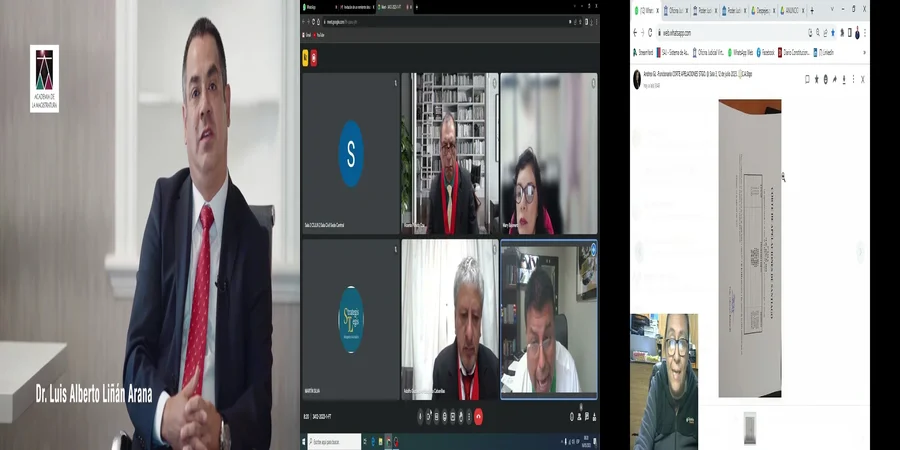Open a new tab in the Meet browser window
900x450 pixels.
tap(417, 7)
